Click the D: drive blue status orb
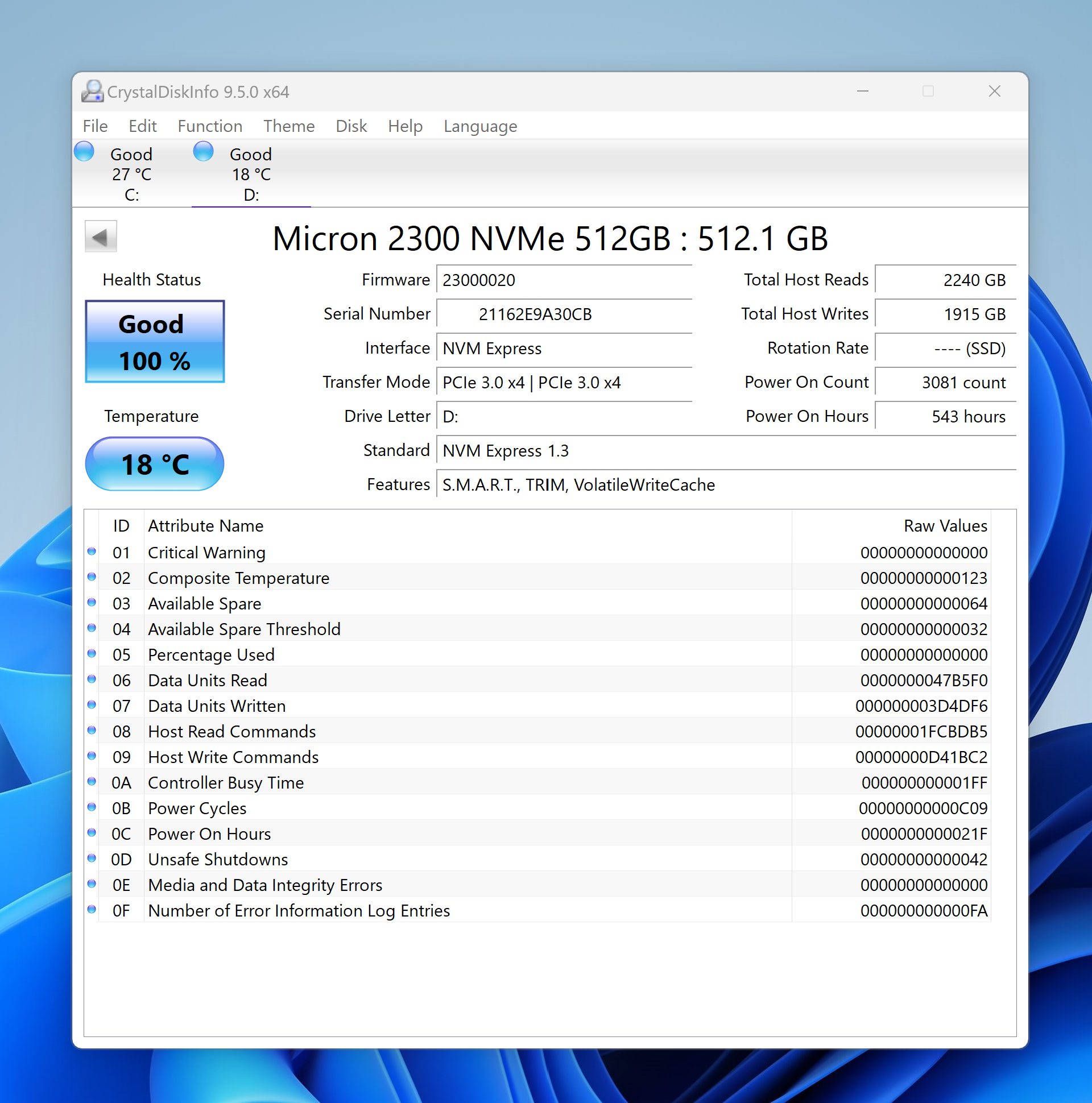The height and width of the screenshot is (1103, 1092). (203, 151)
